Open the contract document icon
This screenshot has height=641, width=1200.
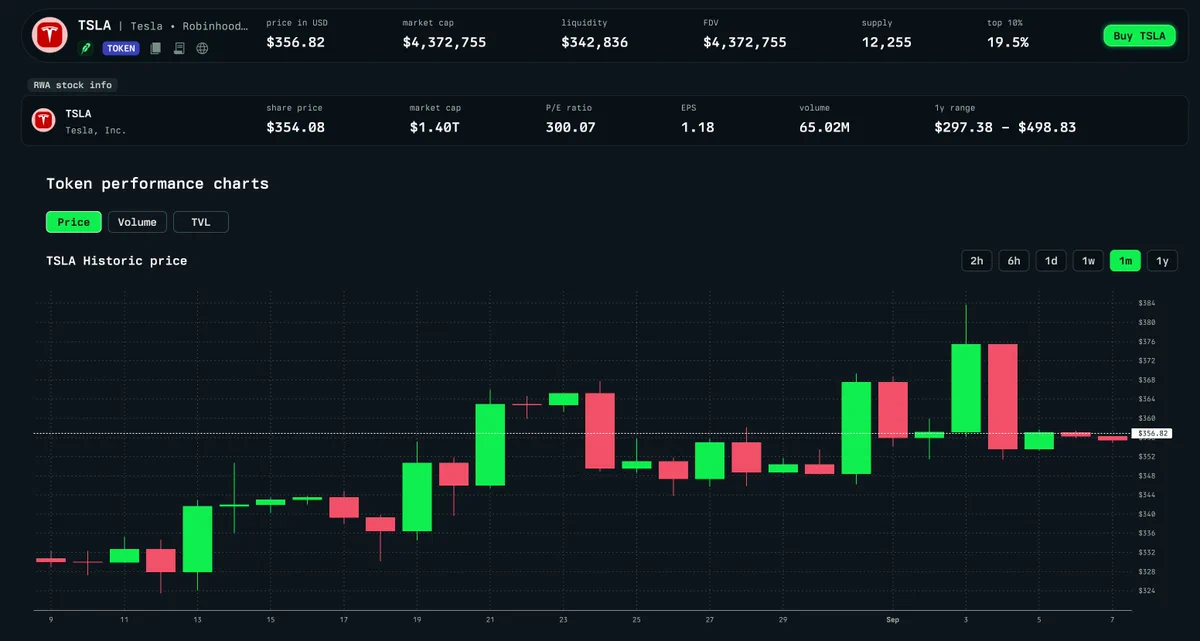pyautogui.click(x=179, y=48)
